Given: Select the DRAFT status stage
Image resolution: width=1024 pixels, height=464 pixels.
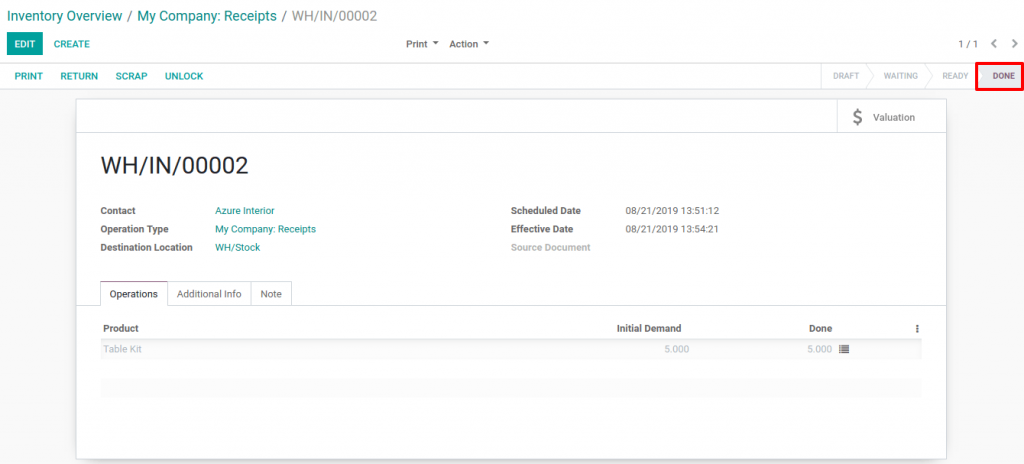Looking at the screenshot, I should coord(846,76).
